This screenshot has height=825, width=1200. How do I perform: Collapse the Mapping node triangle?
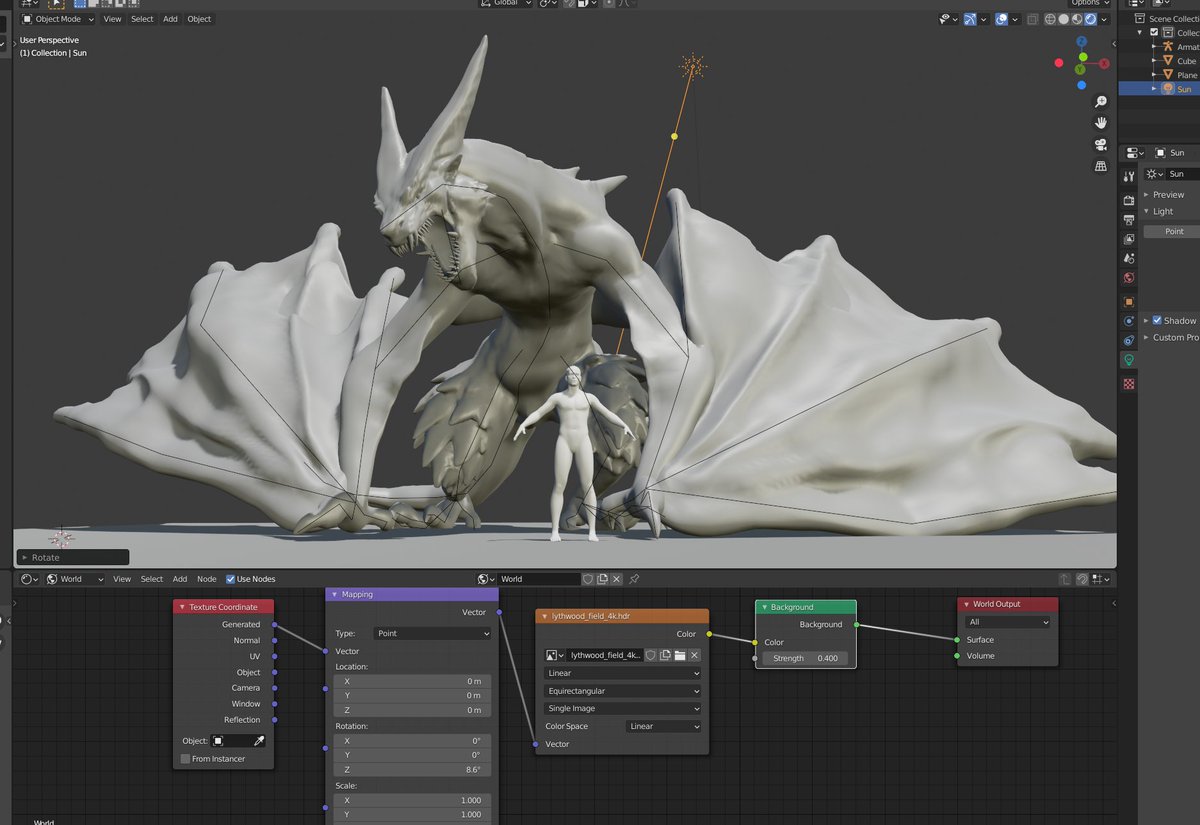(x=335, y=594)
